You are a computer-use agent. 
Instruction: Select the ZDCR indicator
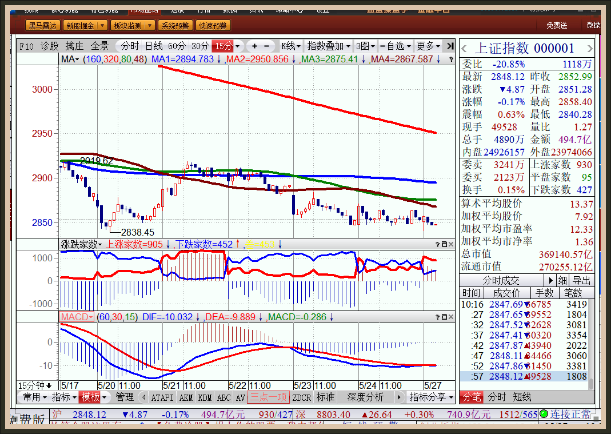point(302,397)
